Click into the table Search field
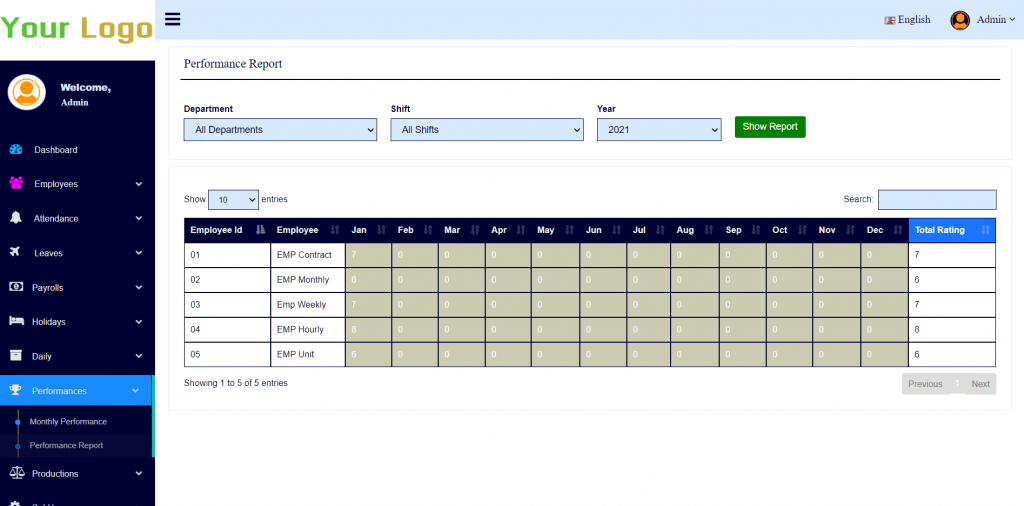 (x=936, y=200)
